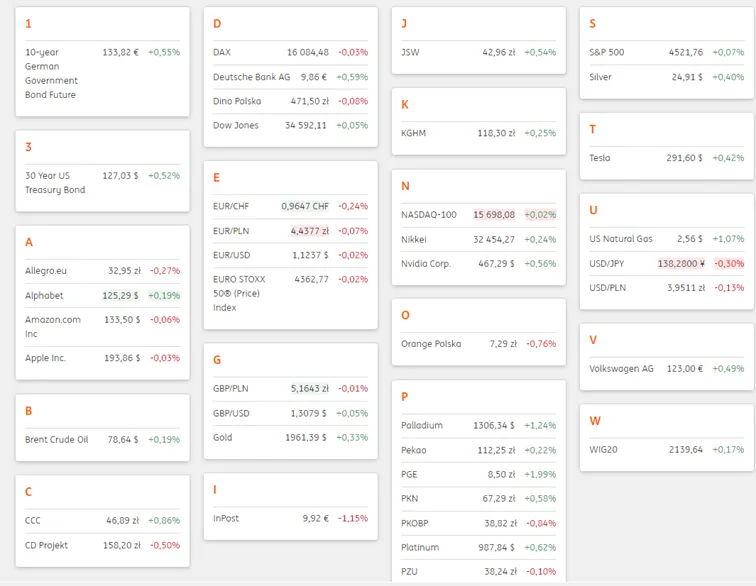Select Deutsche Bank AG

(x=290, y=77)
